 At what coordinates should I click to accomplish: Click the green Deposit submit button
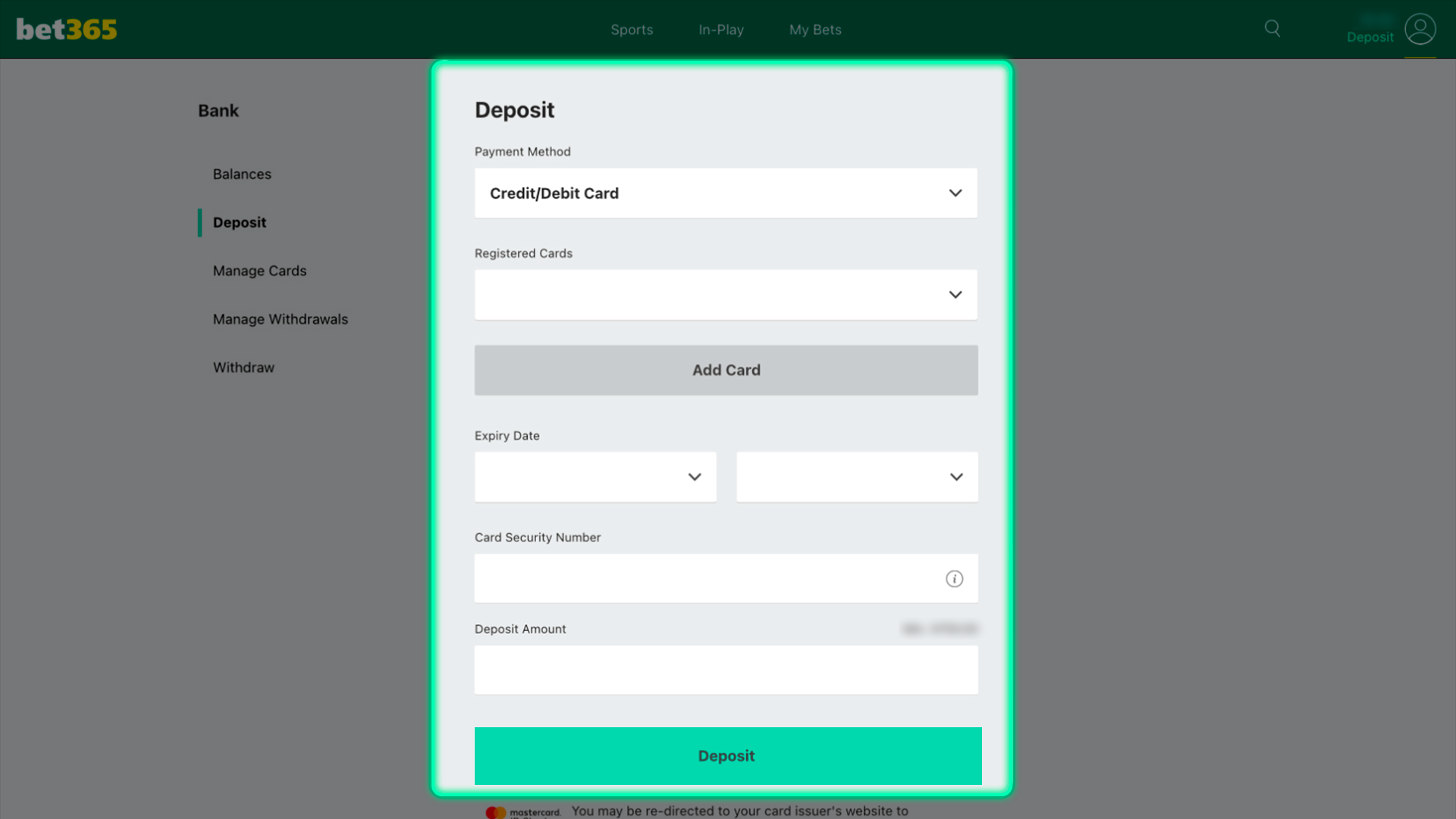tap(728, 756)
